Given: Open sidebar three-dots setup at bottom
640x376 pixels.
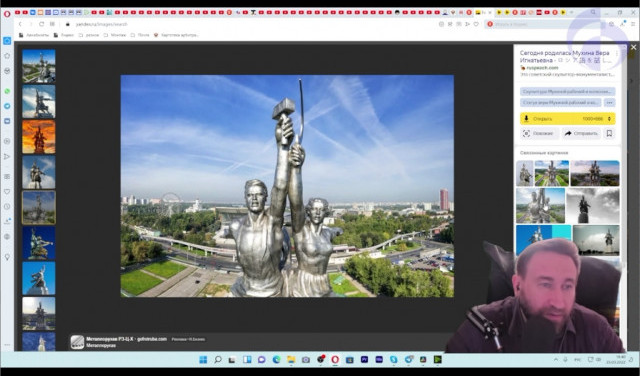Looking at the screenshot, I should point(7,345).
